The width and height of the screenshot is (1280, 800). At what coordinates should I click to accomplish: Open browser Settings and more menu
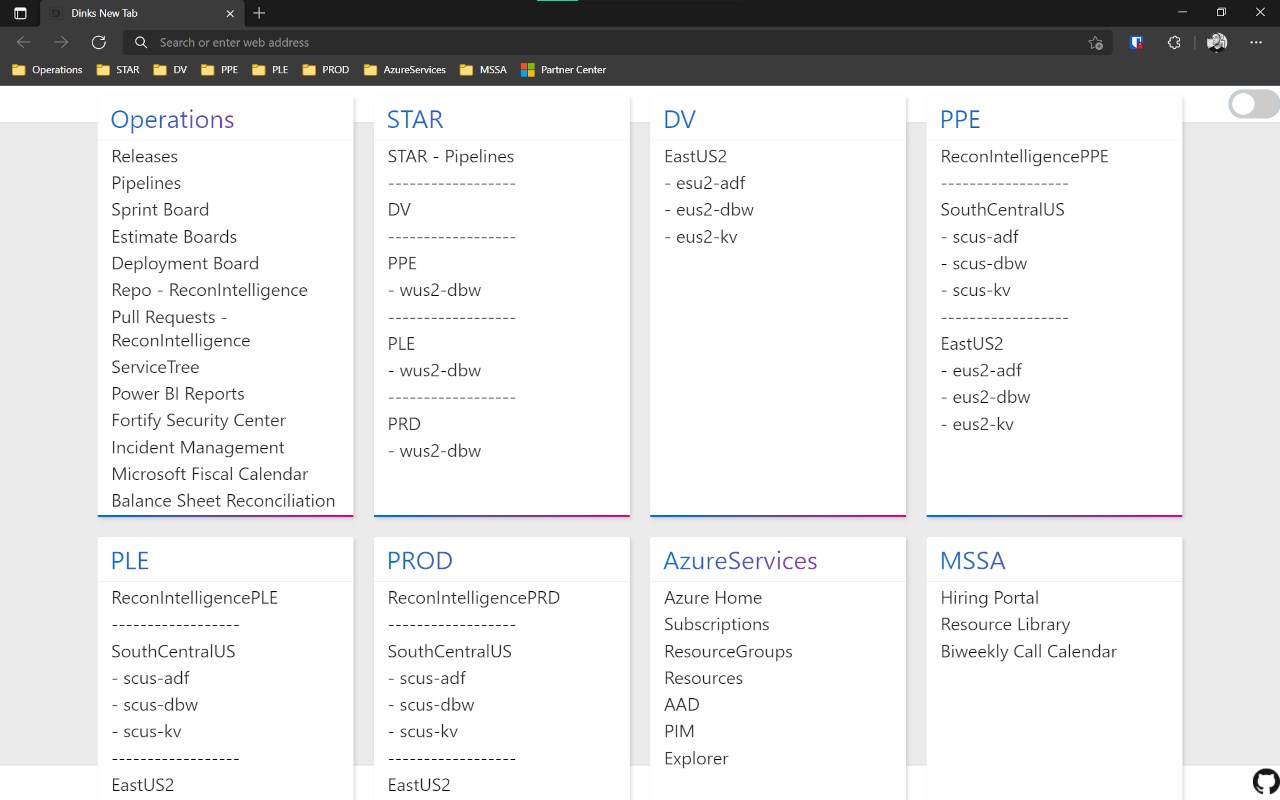tap(1256, 42)
